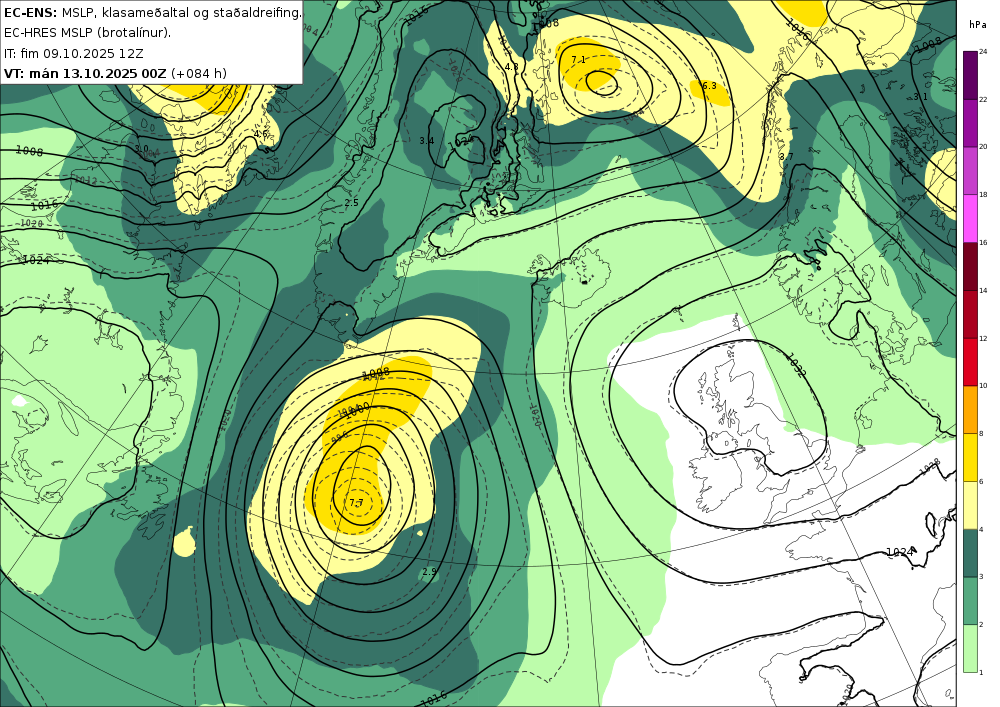
Task: Click the '(+084 h)' forecast hour text
Action: coord(199,73)
